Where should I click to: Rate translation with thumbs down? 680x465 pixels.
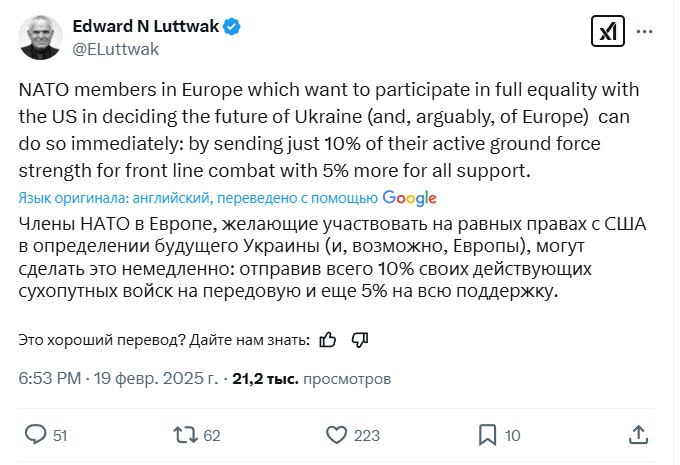(x=360, y=340)
